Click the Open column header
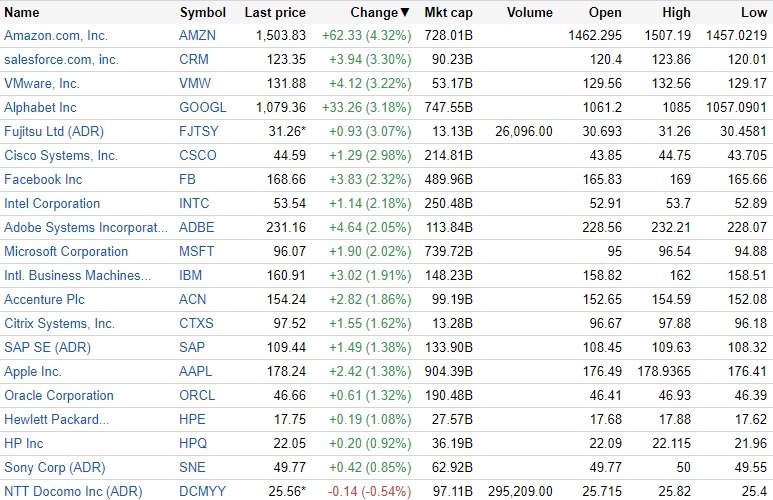 tap(605, 13)
